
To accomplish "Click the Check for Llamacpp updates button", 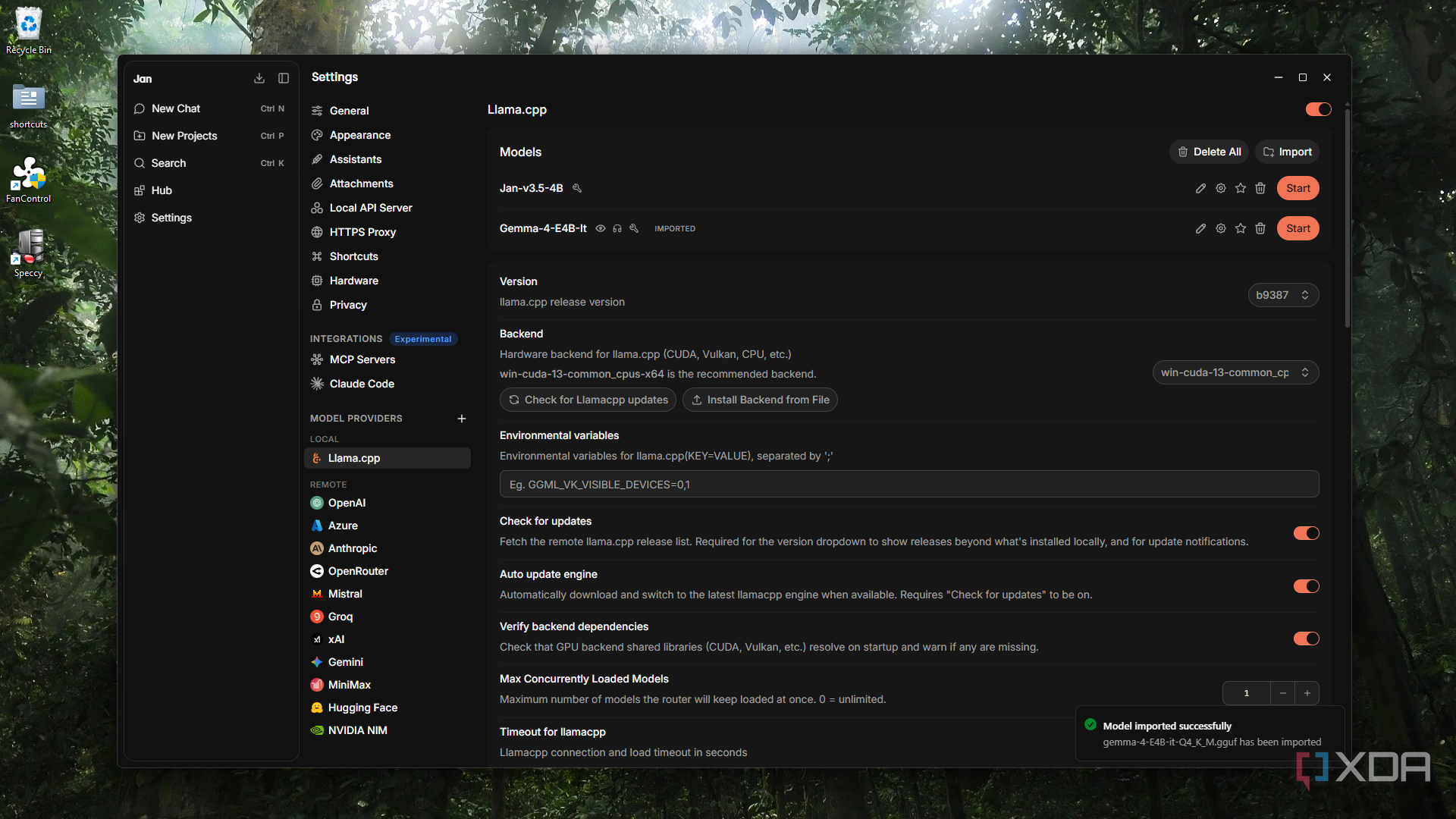I will (588, 400).
